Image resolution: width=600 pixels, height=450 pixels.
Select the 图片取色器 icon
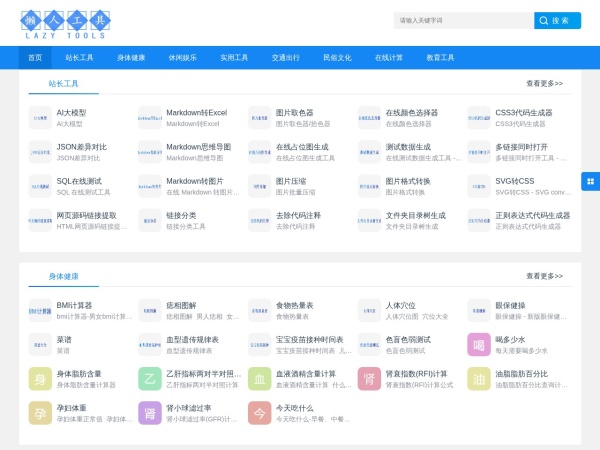(x=260, y=118)
